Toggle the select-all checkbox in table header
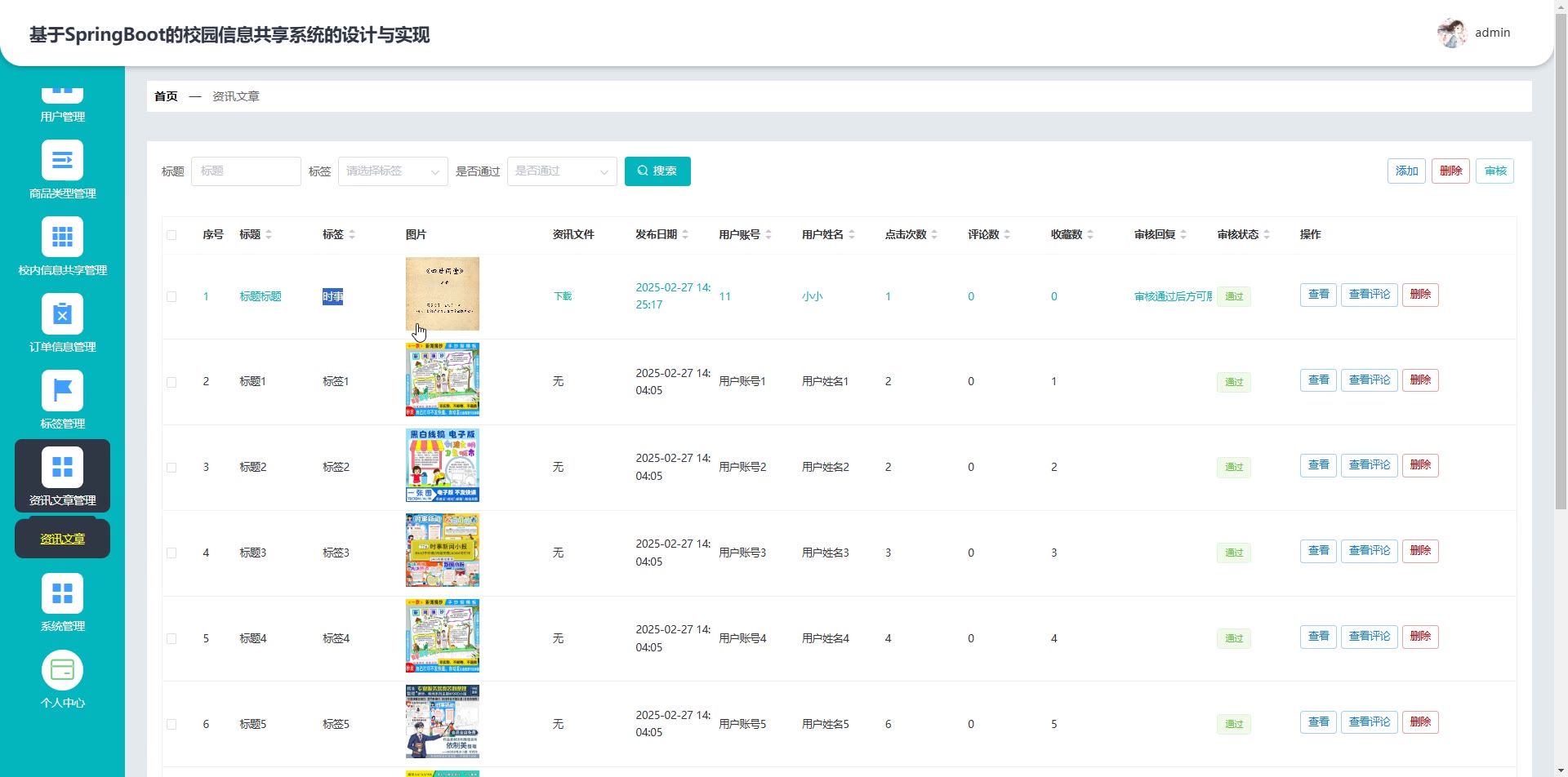Viewport: 1568px width, 777px height. [x=171, y=235]
